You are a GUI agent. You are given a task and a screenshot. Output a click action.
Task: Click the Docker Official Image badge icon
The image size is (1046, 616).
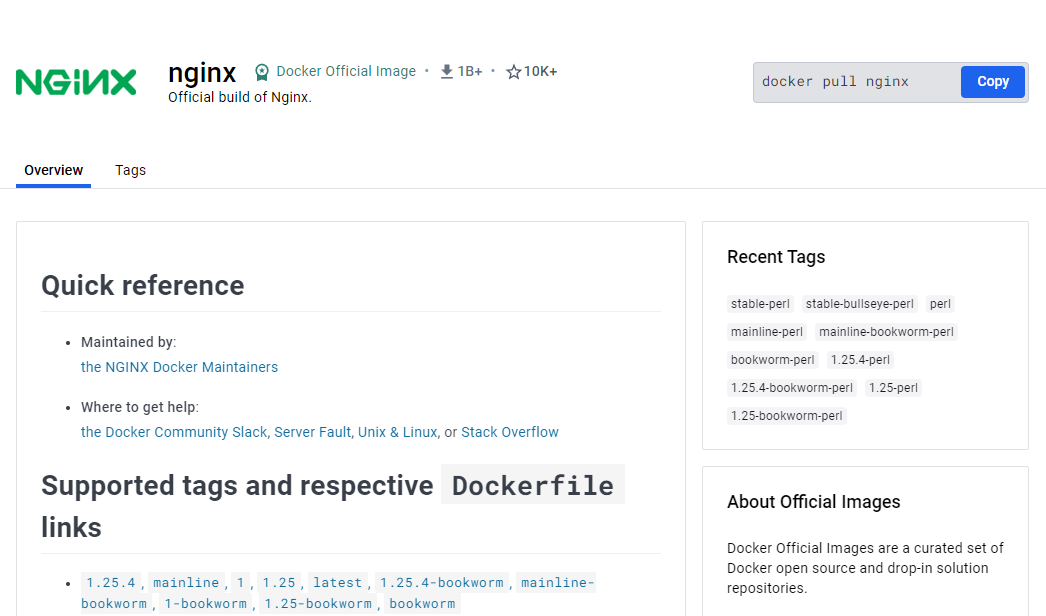262,72
